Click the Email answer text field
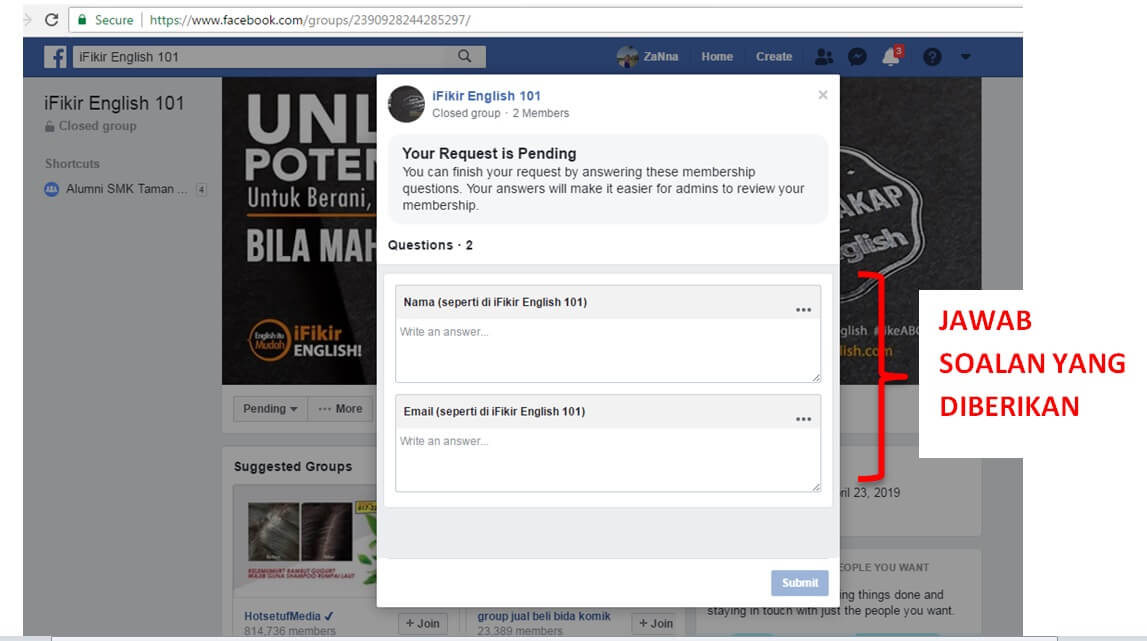Screen dimensions: 1147x641 (608, 460)
